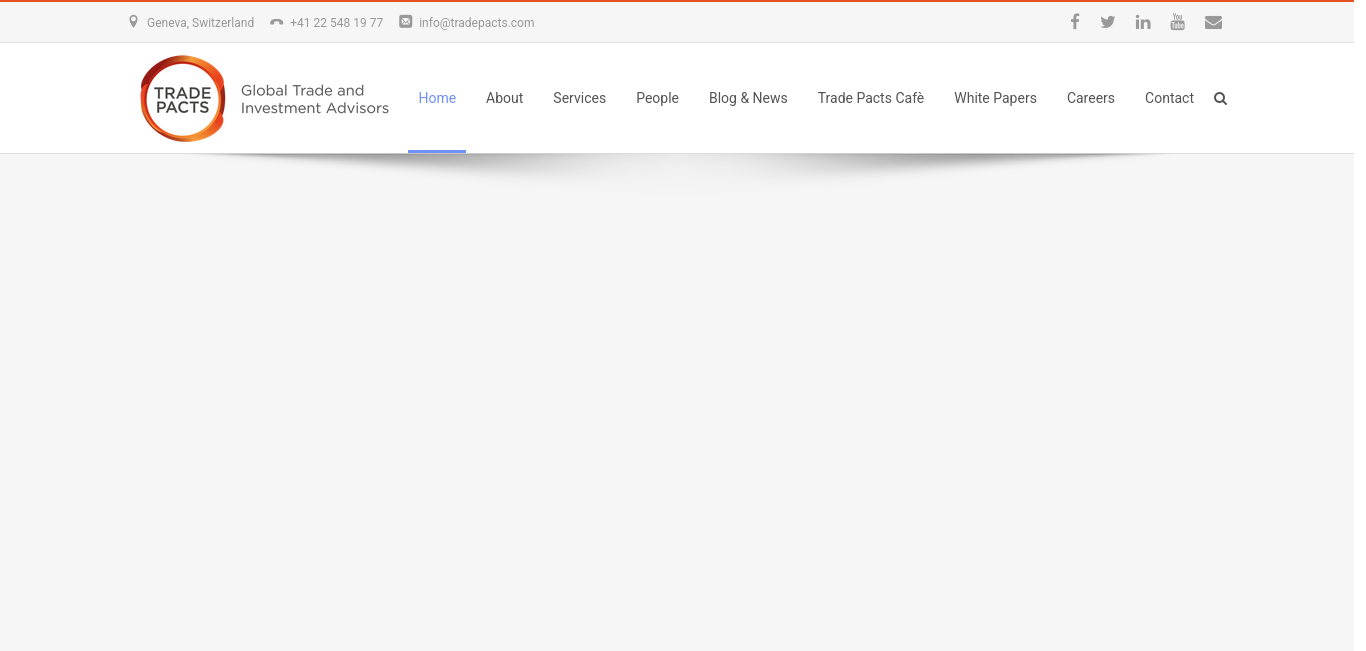Open the Services menu
1366x651 pixels.
[579, 98]
